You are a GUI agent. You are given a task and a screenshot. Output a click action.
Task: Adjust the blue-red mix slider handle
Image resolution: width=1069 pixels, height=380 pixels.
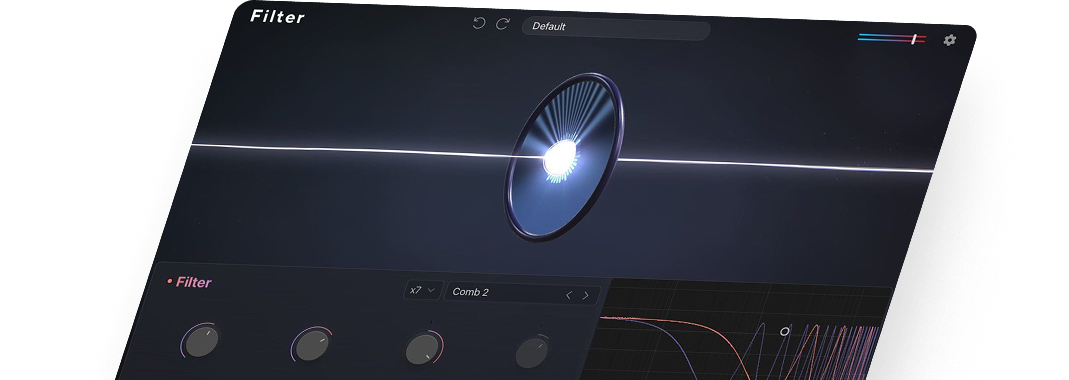pos(914,40)
